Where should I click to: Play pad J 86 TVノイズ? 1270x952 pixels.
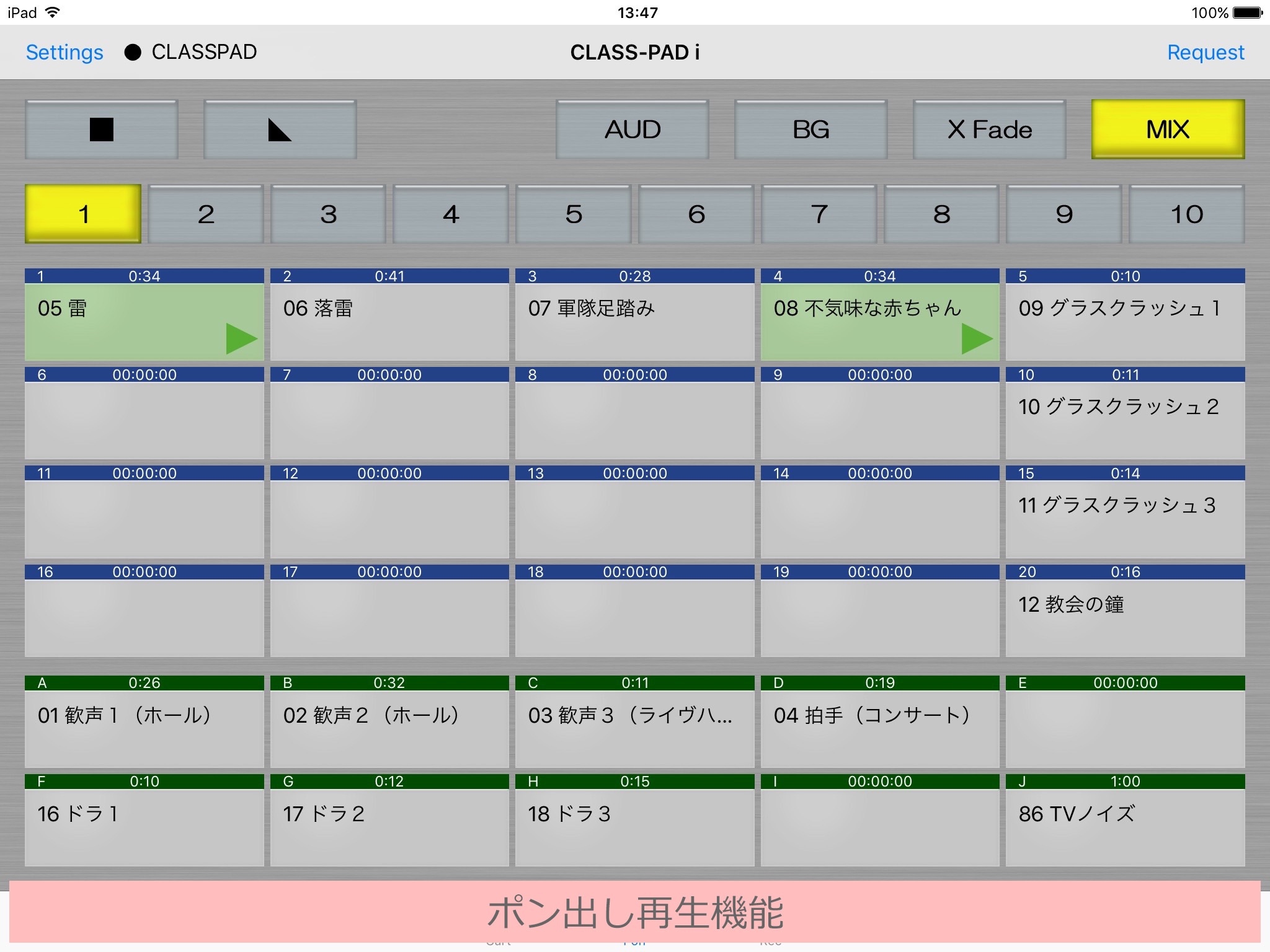pyautogui.click(x=1126, y=820)
